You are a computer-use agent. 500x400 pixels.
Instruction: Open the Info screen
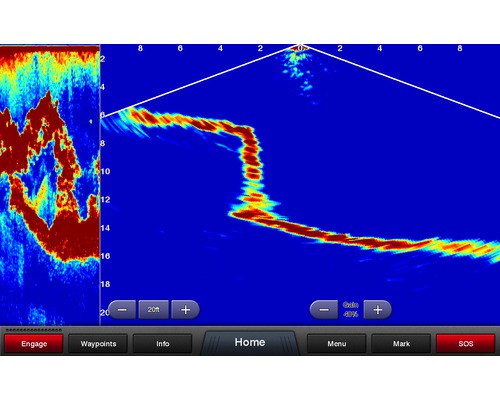(x=163, y=343)
